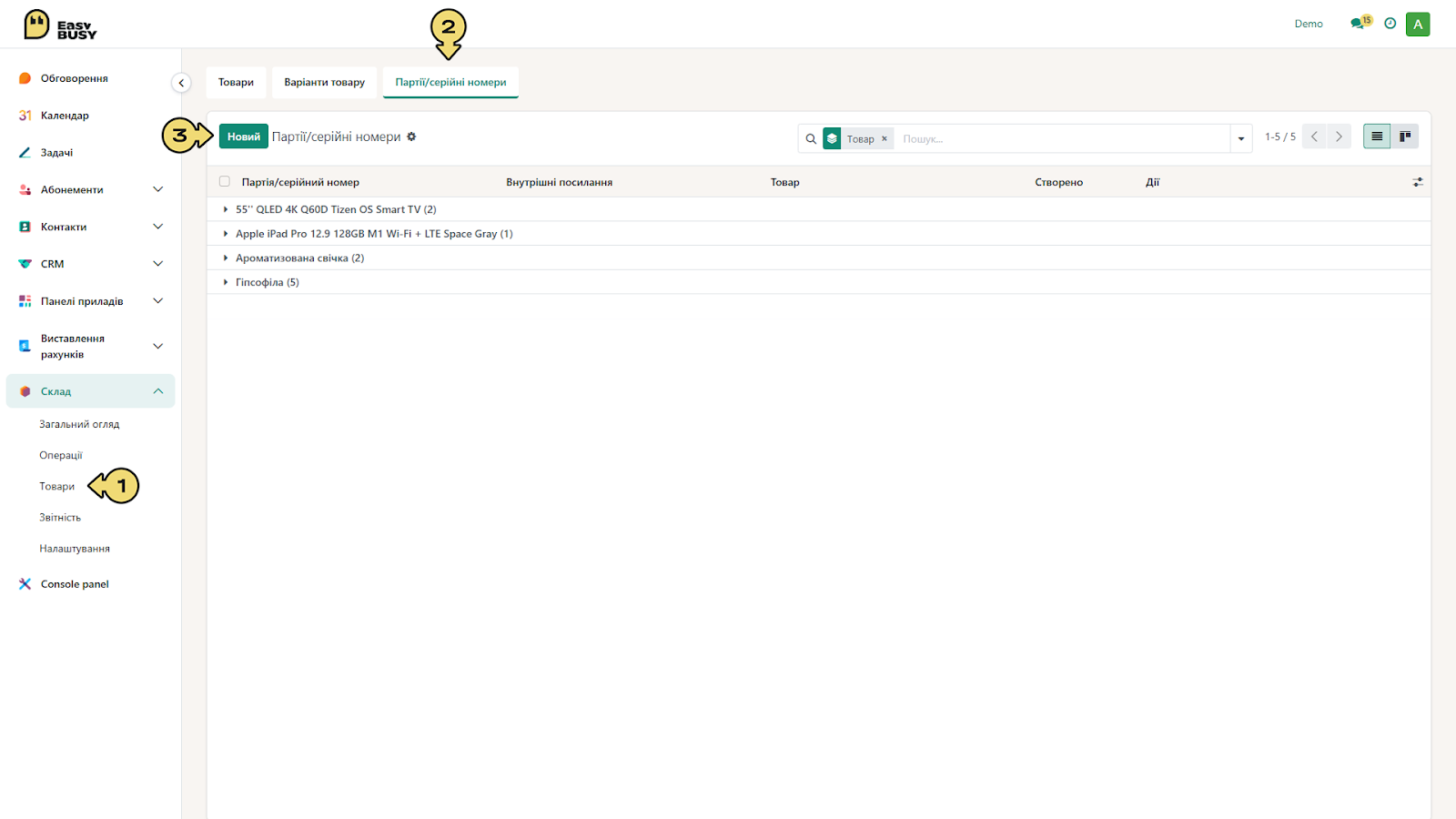Go to previous page of records
The width and height of the screenshot is (1456, 819).
pyautogui.click(x=1314, y=136)
